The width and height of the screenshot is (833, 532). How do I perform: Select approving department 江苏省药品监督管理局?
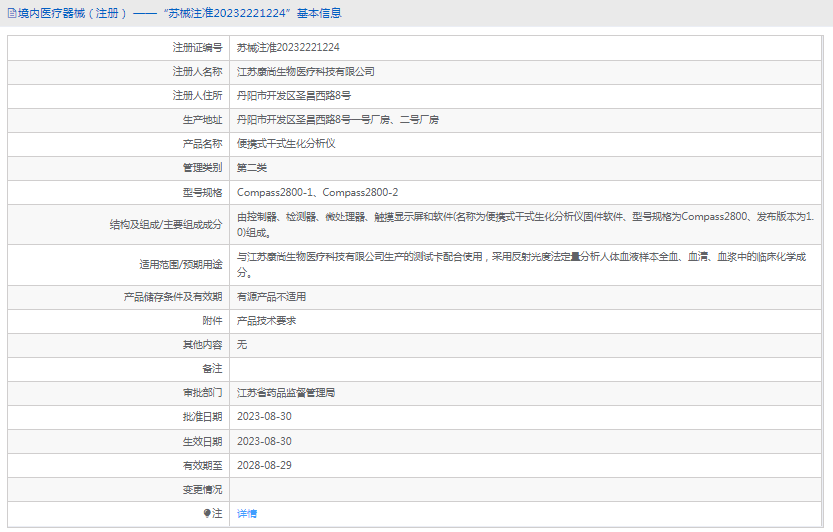[286, 393]
